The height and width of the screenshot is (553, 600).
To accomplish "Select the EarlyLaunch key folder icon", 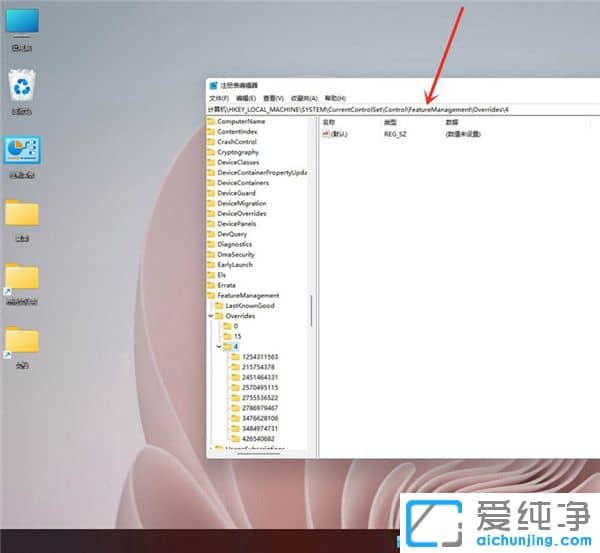I will tap(211, 265).
